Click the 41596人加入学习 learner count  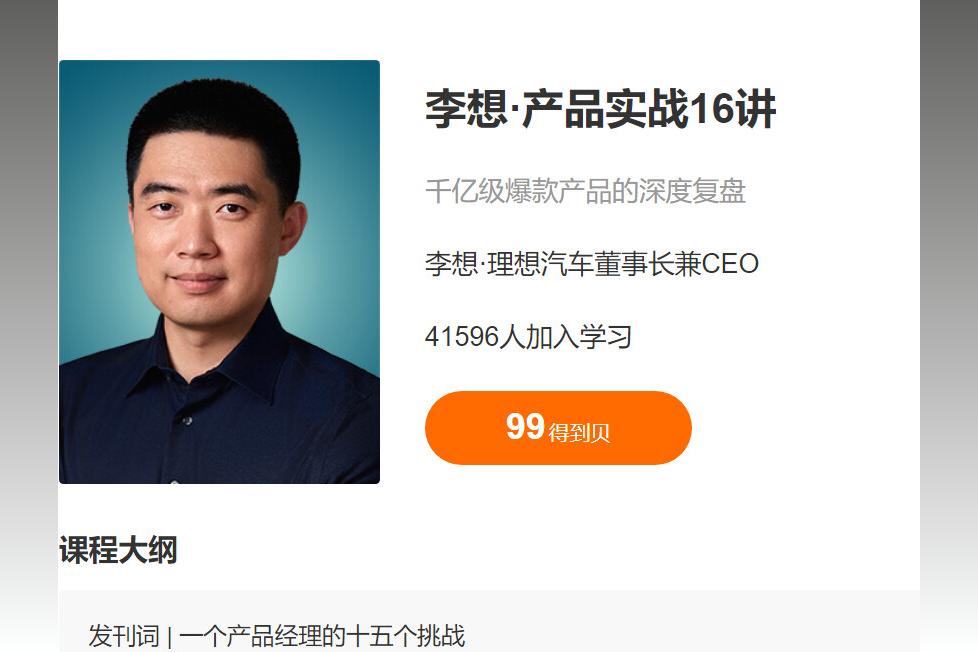[528, 337]
